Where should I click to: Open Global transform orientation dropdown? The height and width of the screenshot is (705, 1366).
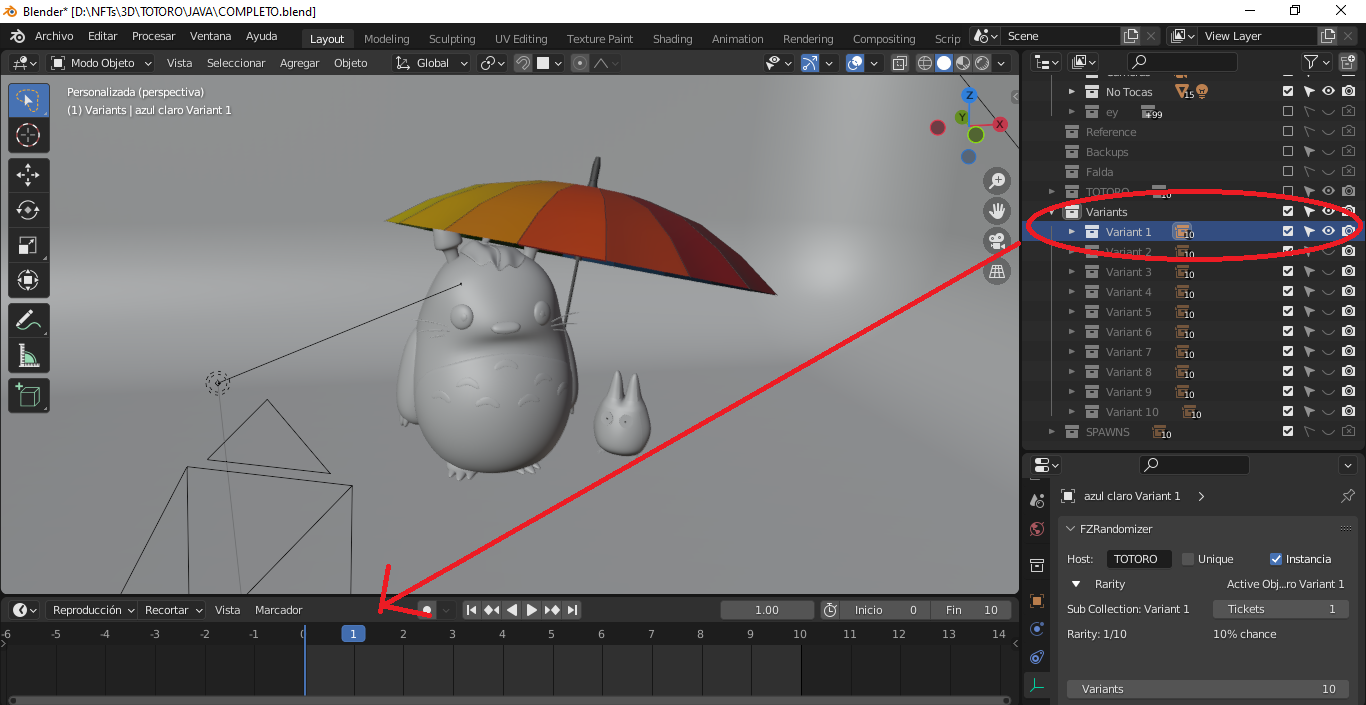pyautogui.click(x=432, y=63)
